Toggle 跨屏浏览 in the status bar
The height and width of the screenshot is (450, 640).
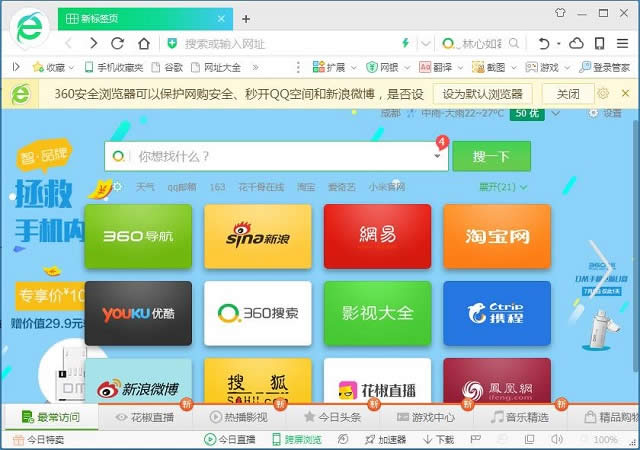pos(298,439)
